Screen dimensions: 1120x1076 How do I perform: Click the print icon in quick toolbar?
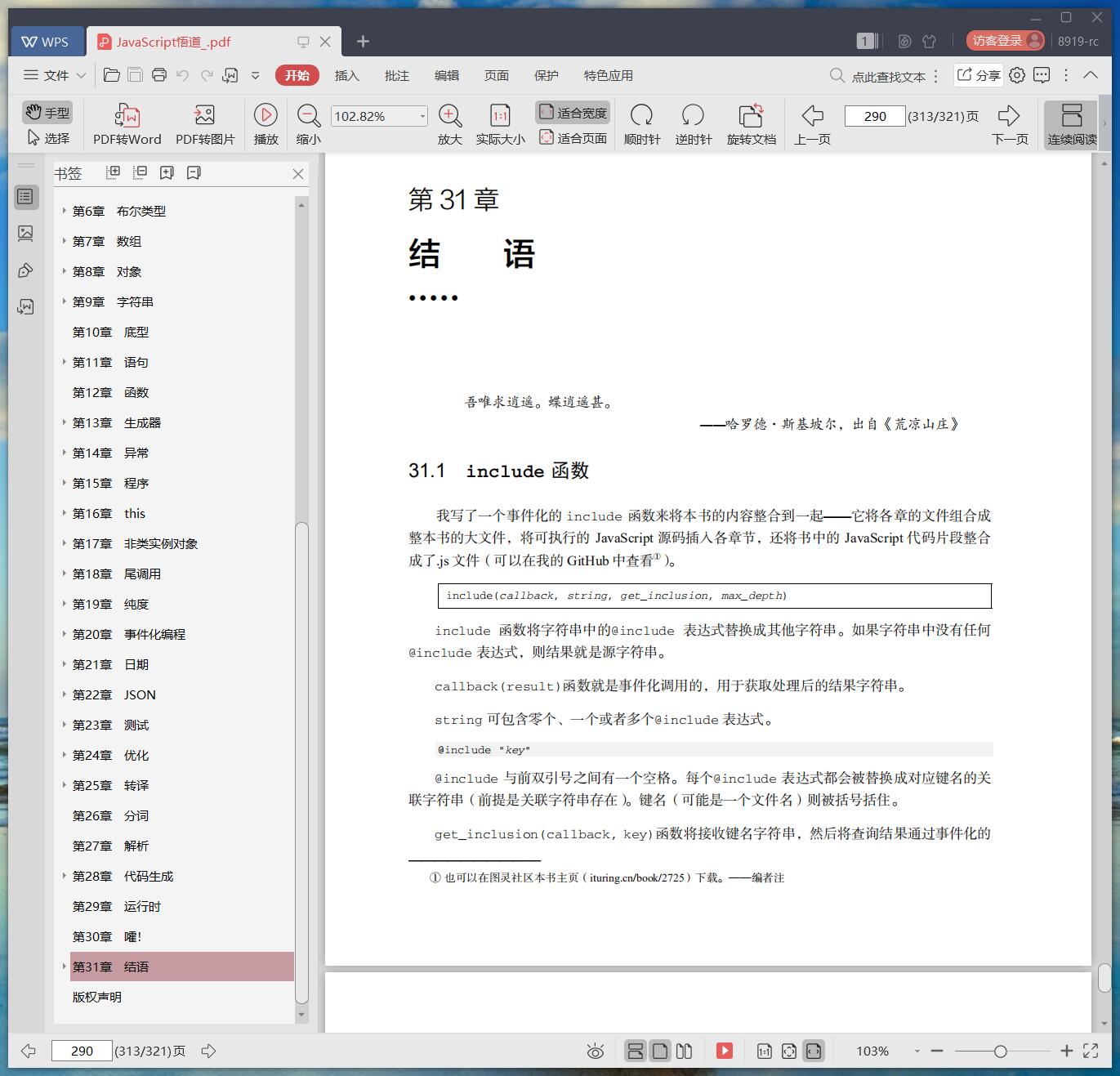click(x=159, y=75)
